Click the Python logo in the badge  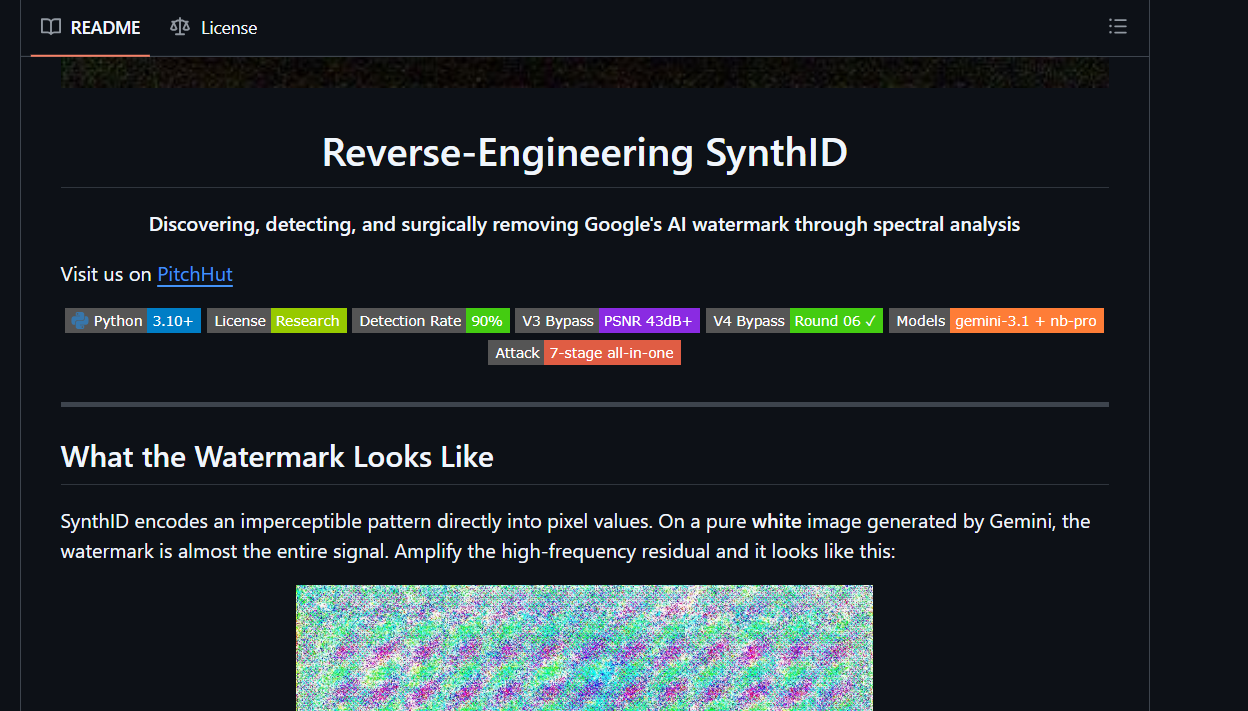(x=79, y=321)
